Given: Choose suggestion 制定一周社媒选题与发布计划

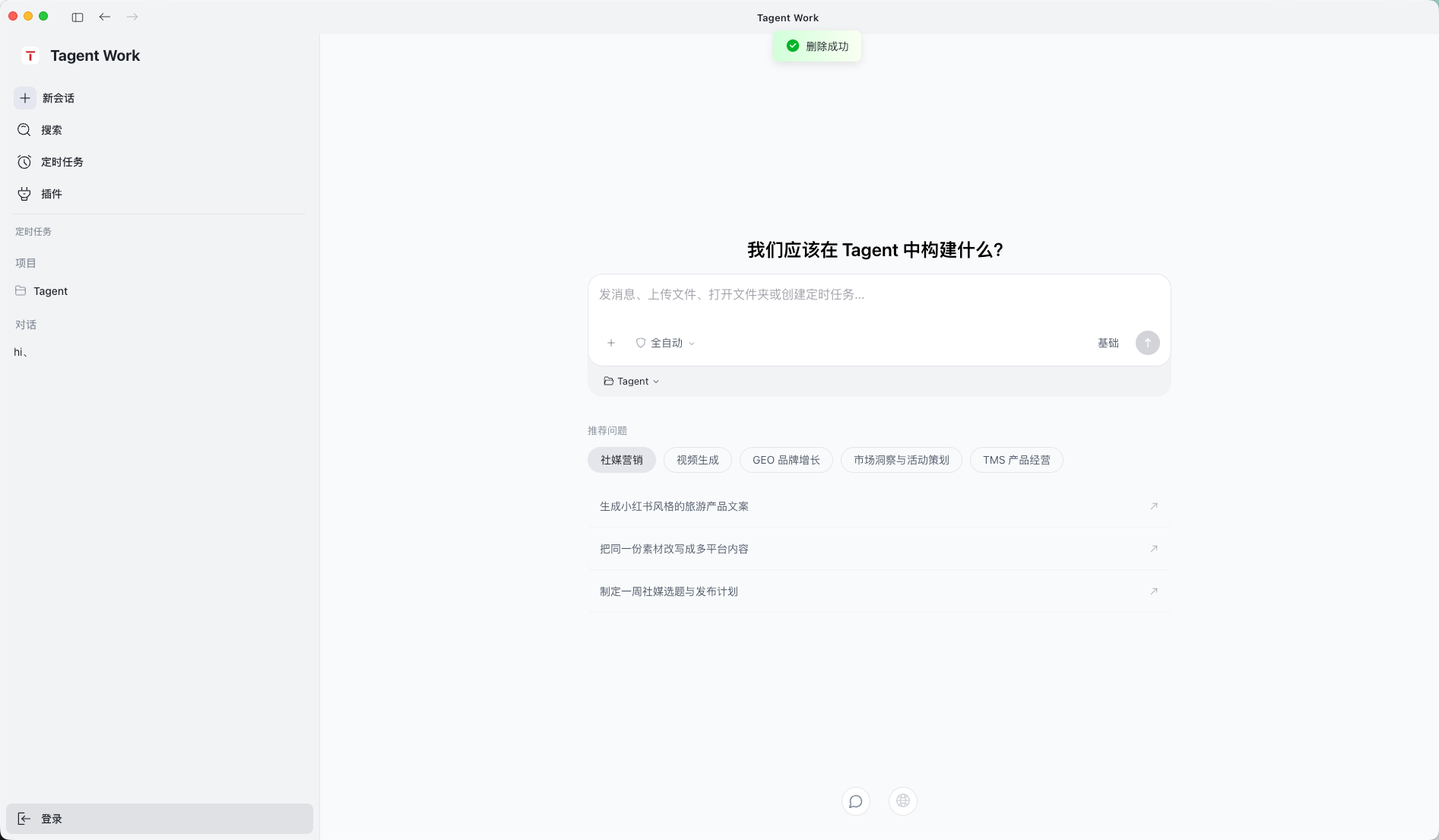Looking at the screenshot, I should point(879,591).
